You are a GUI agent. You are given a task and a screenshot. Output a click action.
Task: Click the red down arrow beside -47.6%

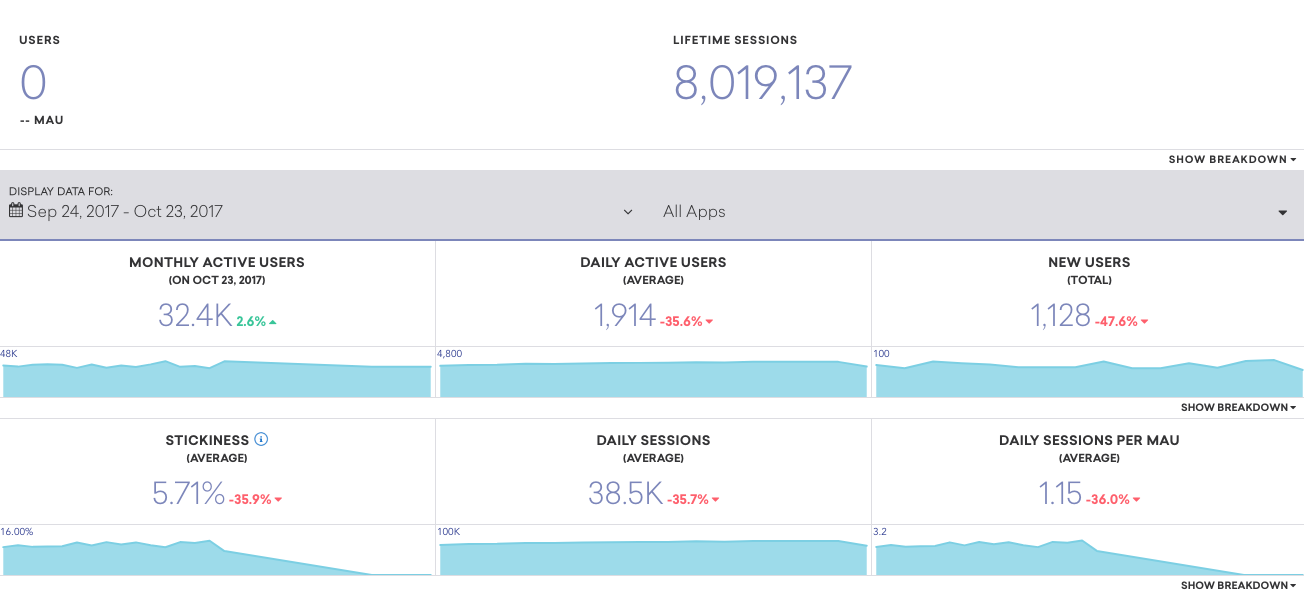click(1144, 322)
